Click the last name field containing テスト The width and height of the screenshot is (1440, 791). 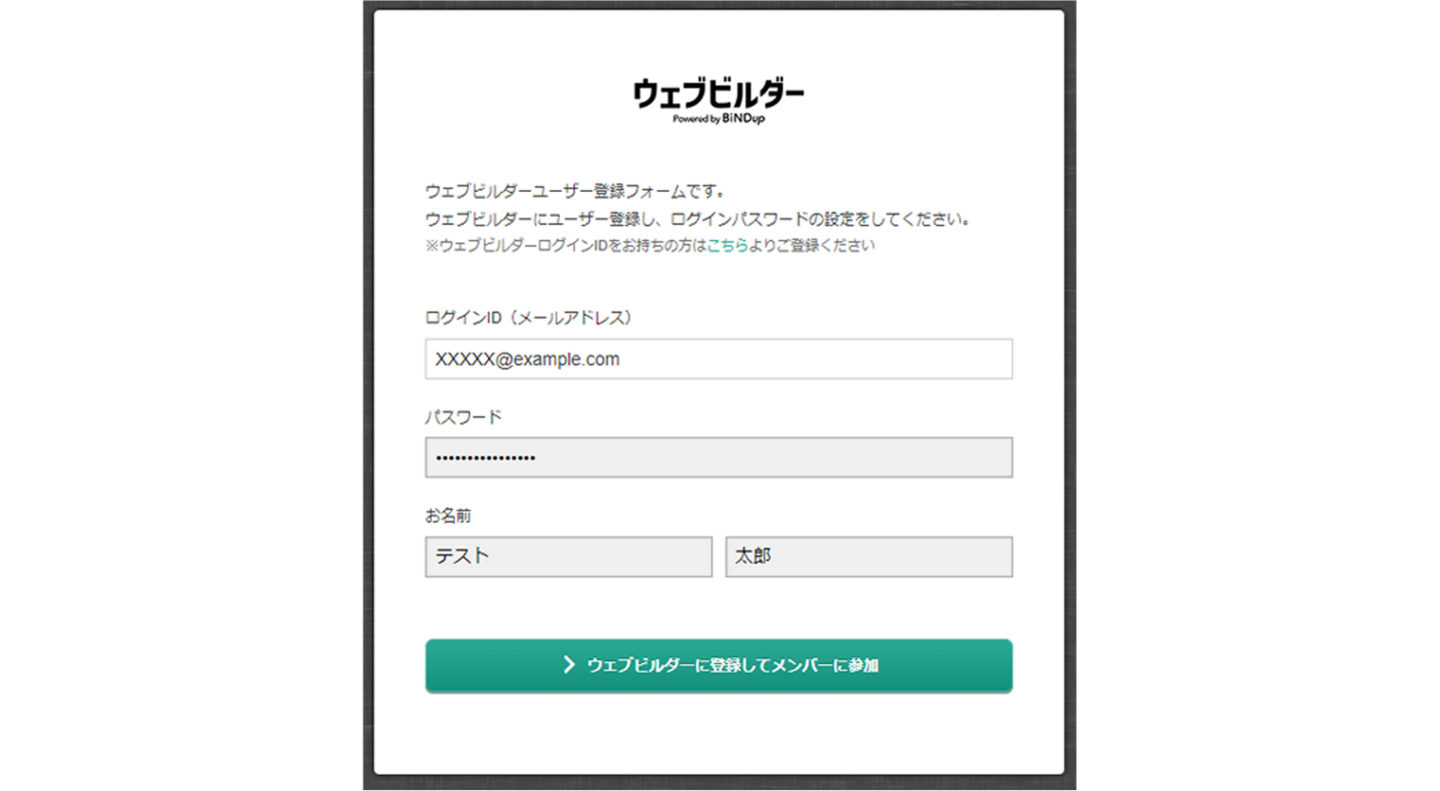(x=568, y=557)
